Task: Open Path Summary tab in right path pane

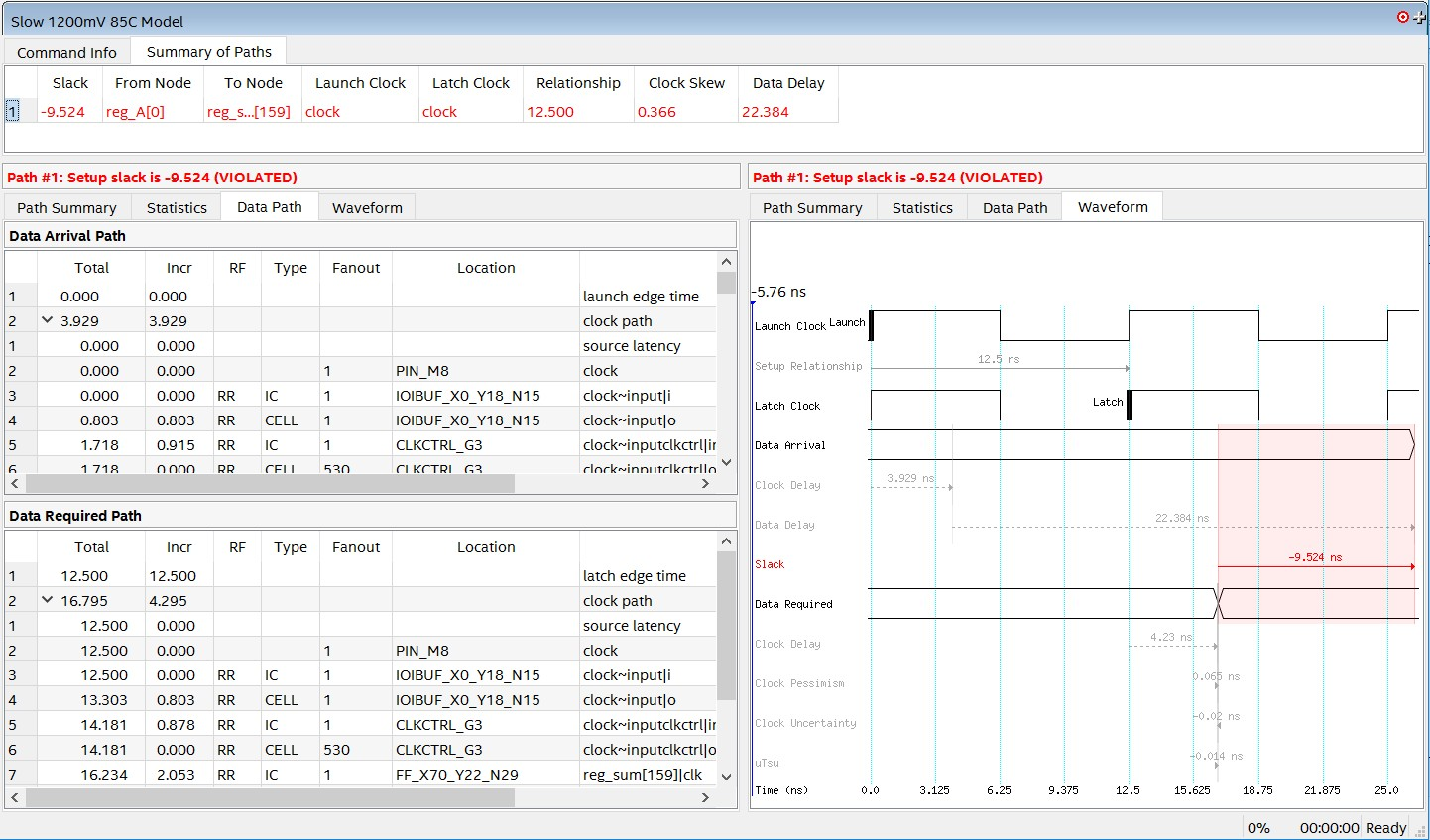Action: (812, 207)
